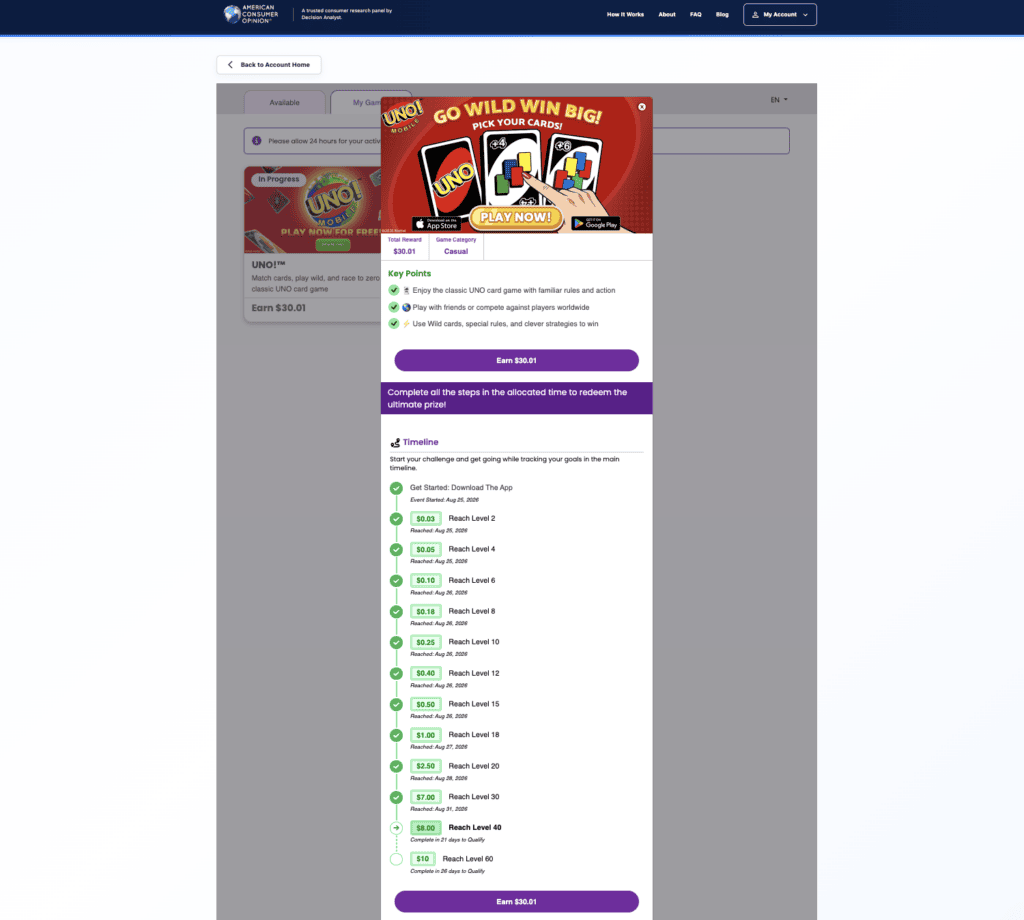Click the checkmark beside Reach Level 30
Viewport: 1024px width, 920px height.
click(396, 797)
